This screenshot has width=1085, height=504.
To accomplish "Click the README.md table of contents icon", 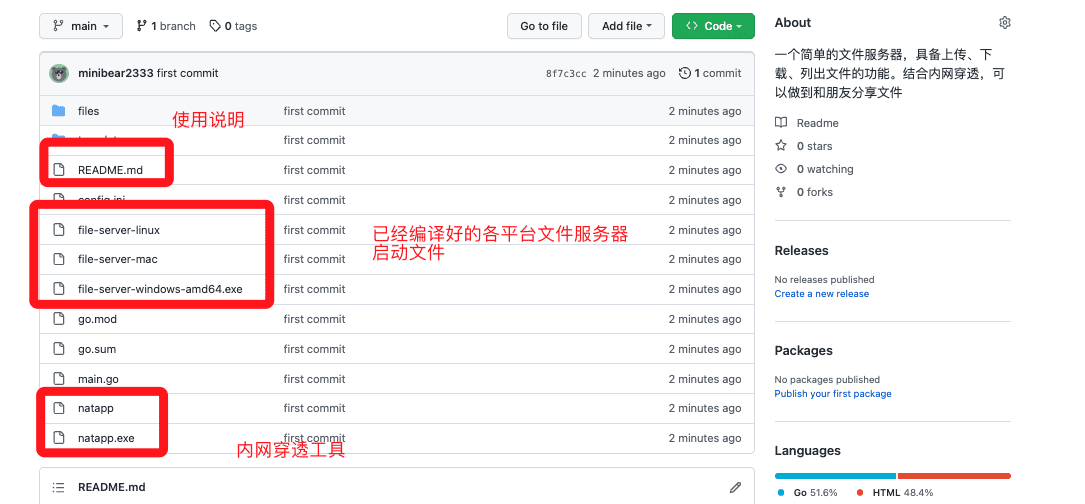I will 58,487.
